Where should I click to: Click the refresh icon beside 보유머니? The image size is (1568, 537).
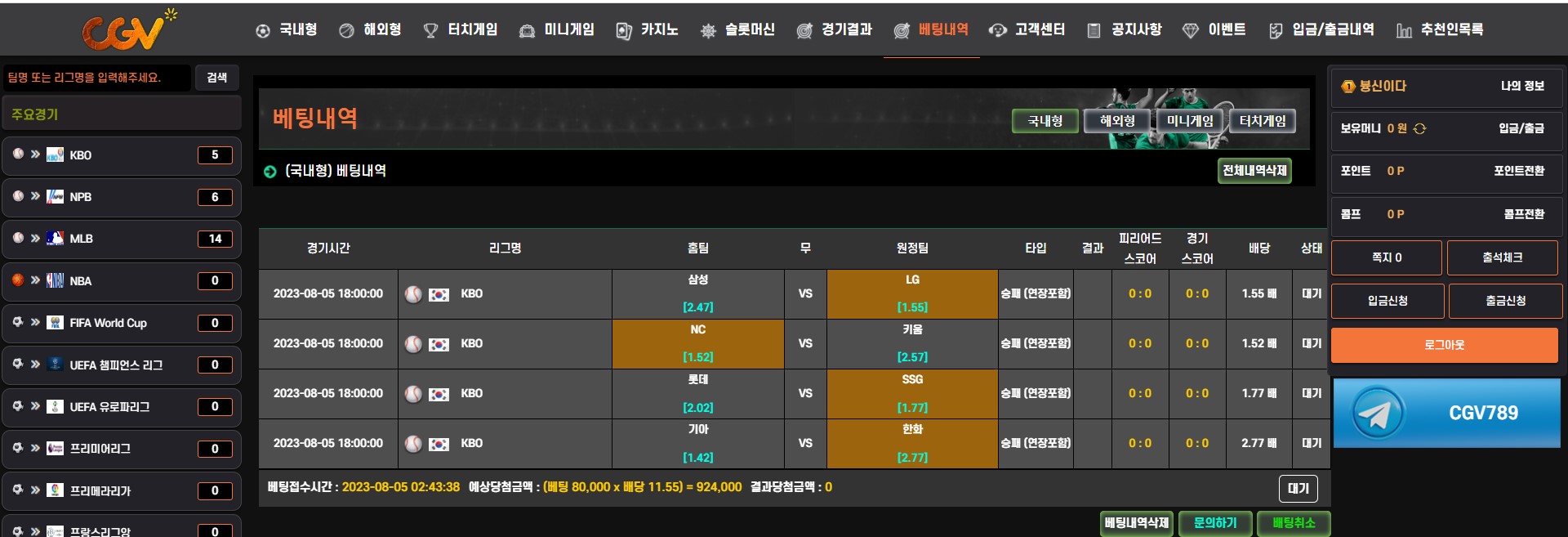[x=1419, y=128]
